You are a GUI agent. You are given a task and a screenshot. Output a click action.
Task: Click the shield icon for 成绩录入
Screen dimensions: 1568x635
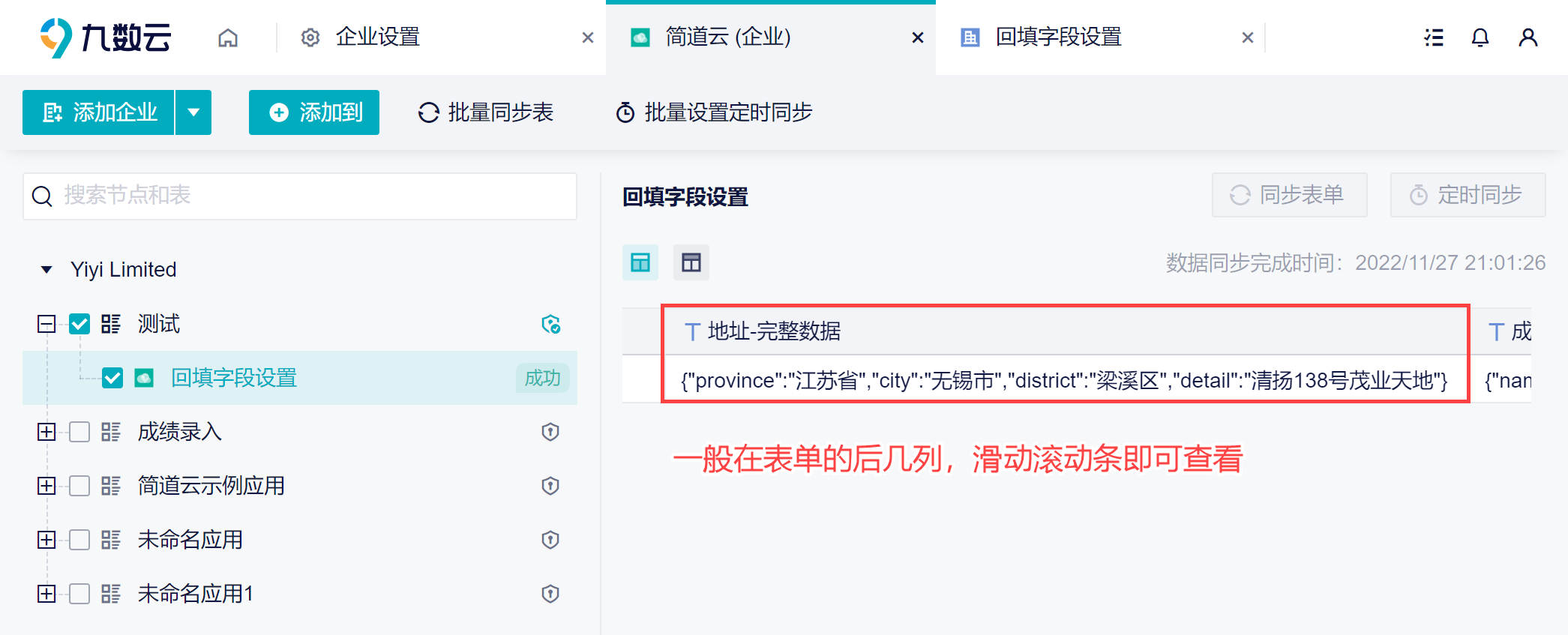[550, 432]
